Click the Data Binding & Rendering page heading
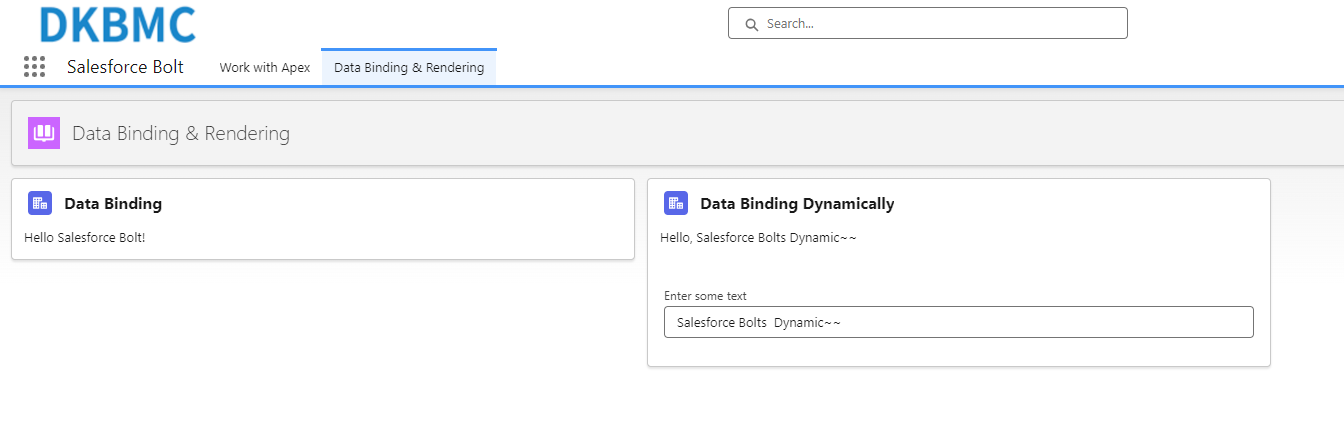 click(x=181, y=133)
